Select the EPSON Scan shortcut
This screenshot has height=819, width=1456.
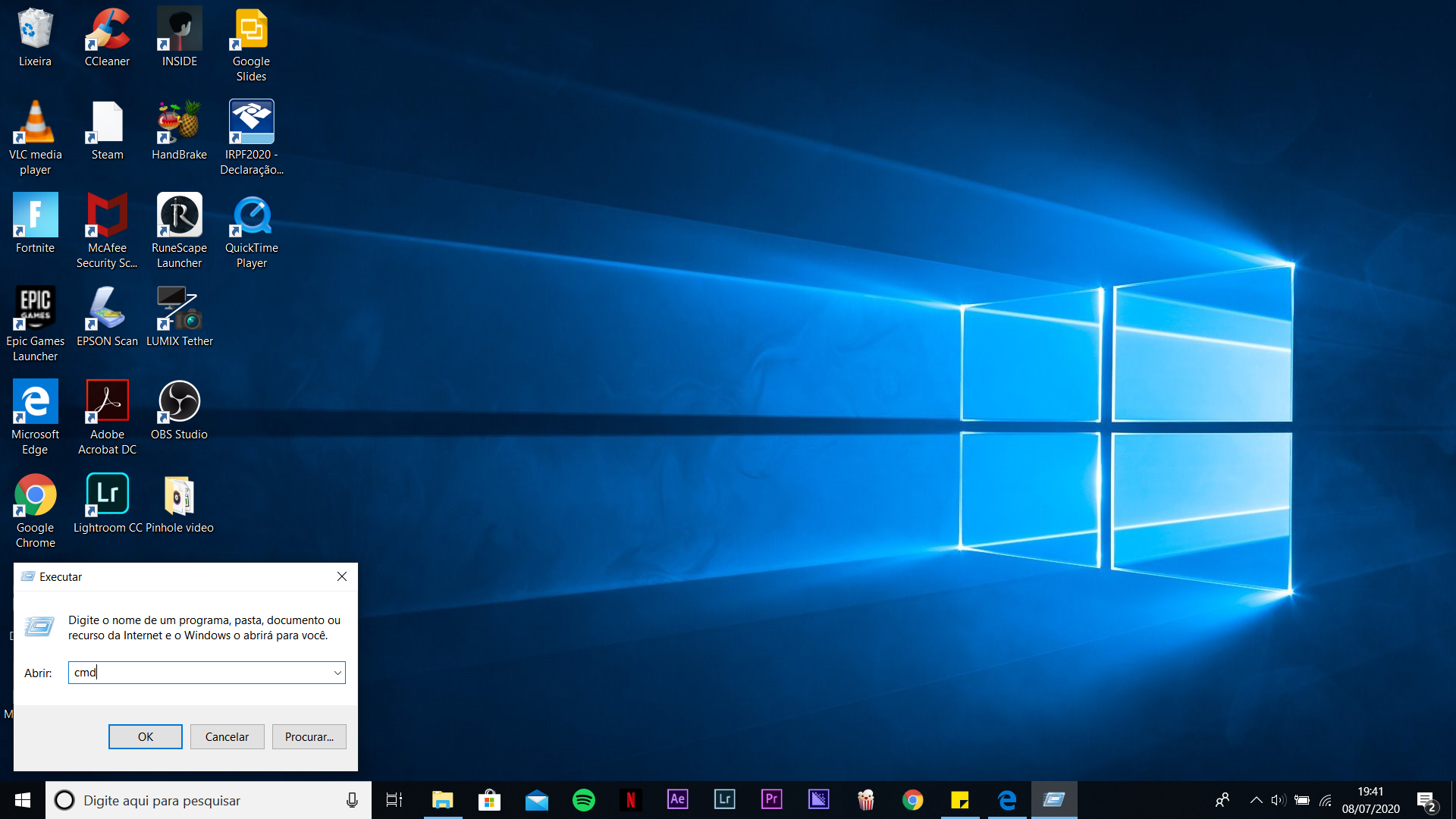click(107, 317)
